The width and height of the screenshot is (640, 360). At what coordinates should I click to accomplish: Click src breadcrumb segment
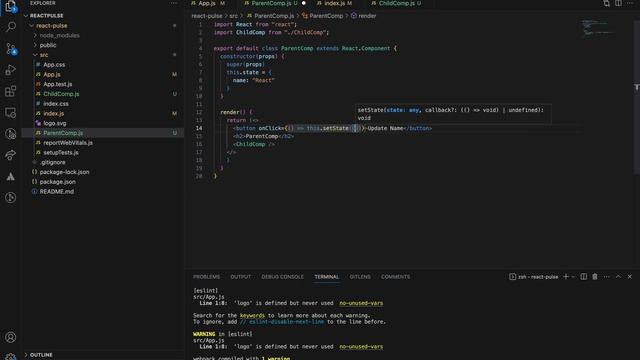[x=233, y=16]
